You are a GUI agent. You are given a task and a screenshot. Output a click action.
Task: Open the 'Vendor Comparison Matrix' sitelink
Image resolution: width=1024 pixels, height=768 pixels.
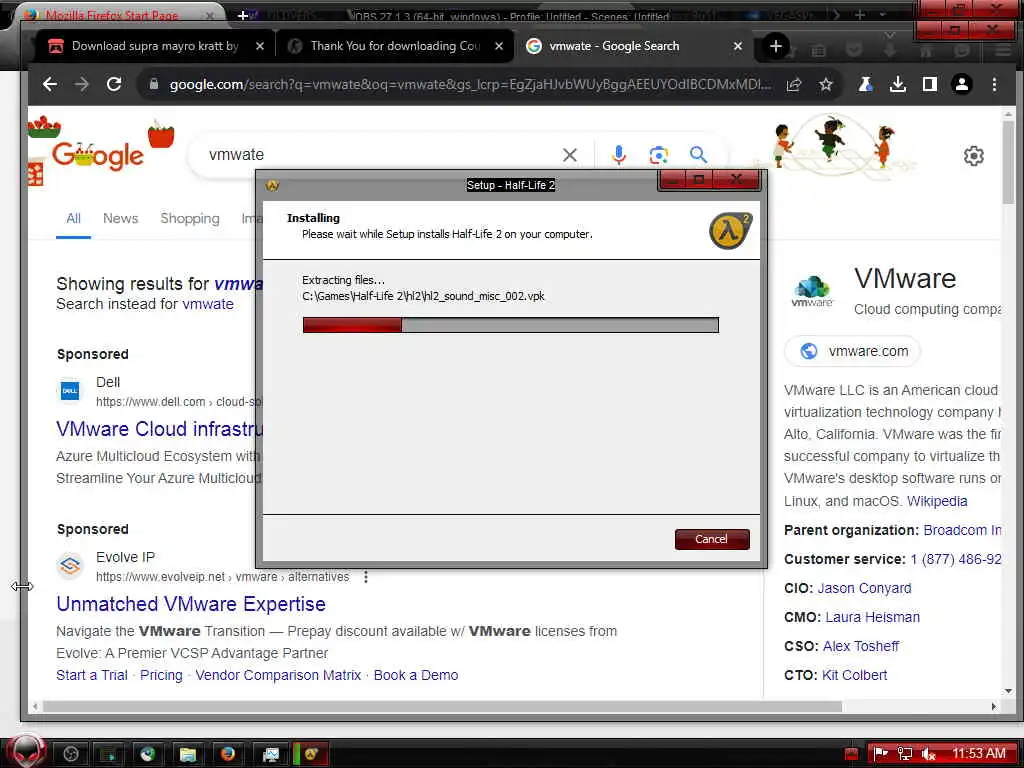tap(278, 675)
